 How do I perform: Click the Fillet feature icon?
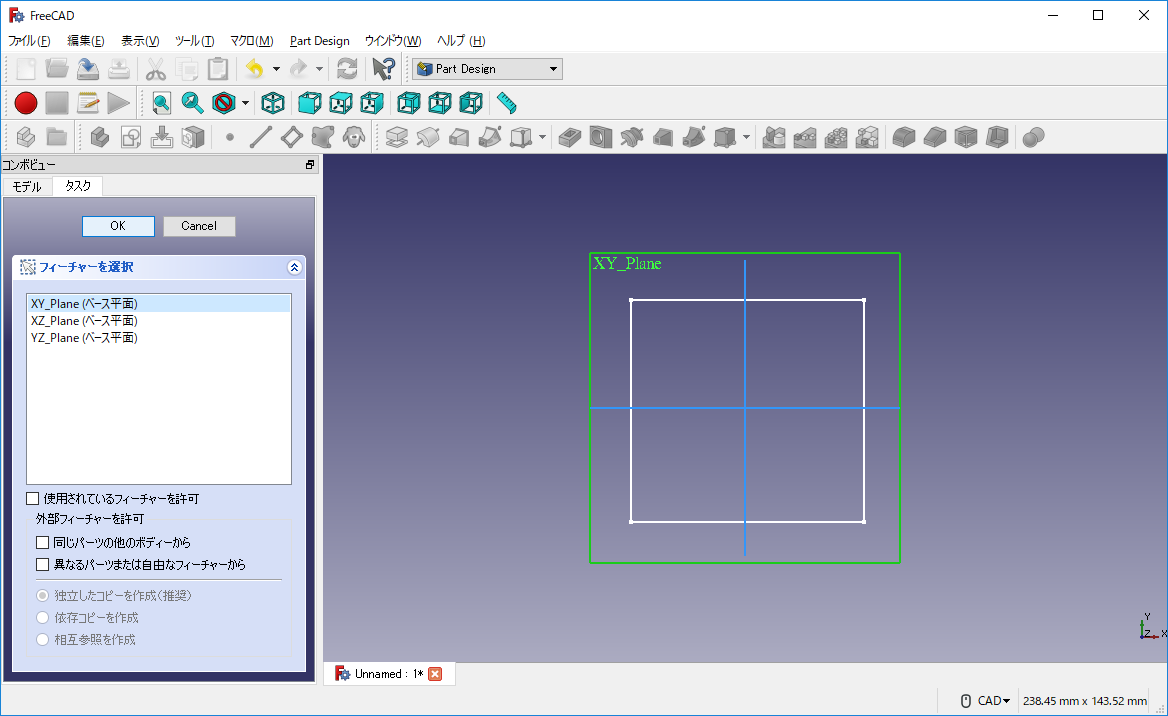coord(904,137)
